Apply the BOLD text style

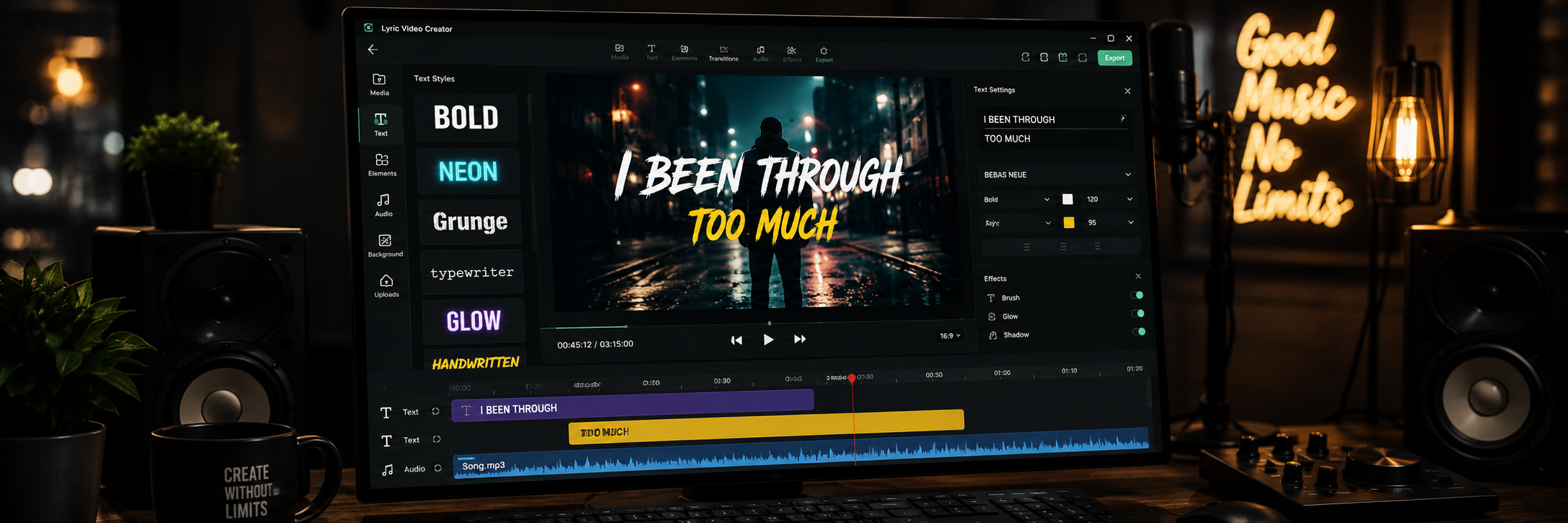466,118
